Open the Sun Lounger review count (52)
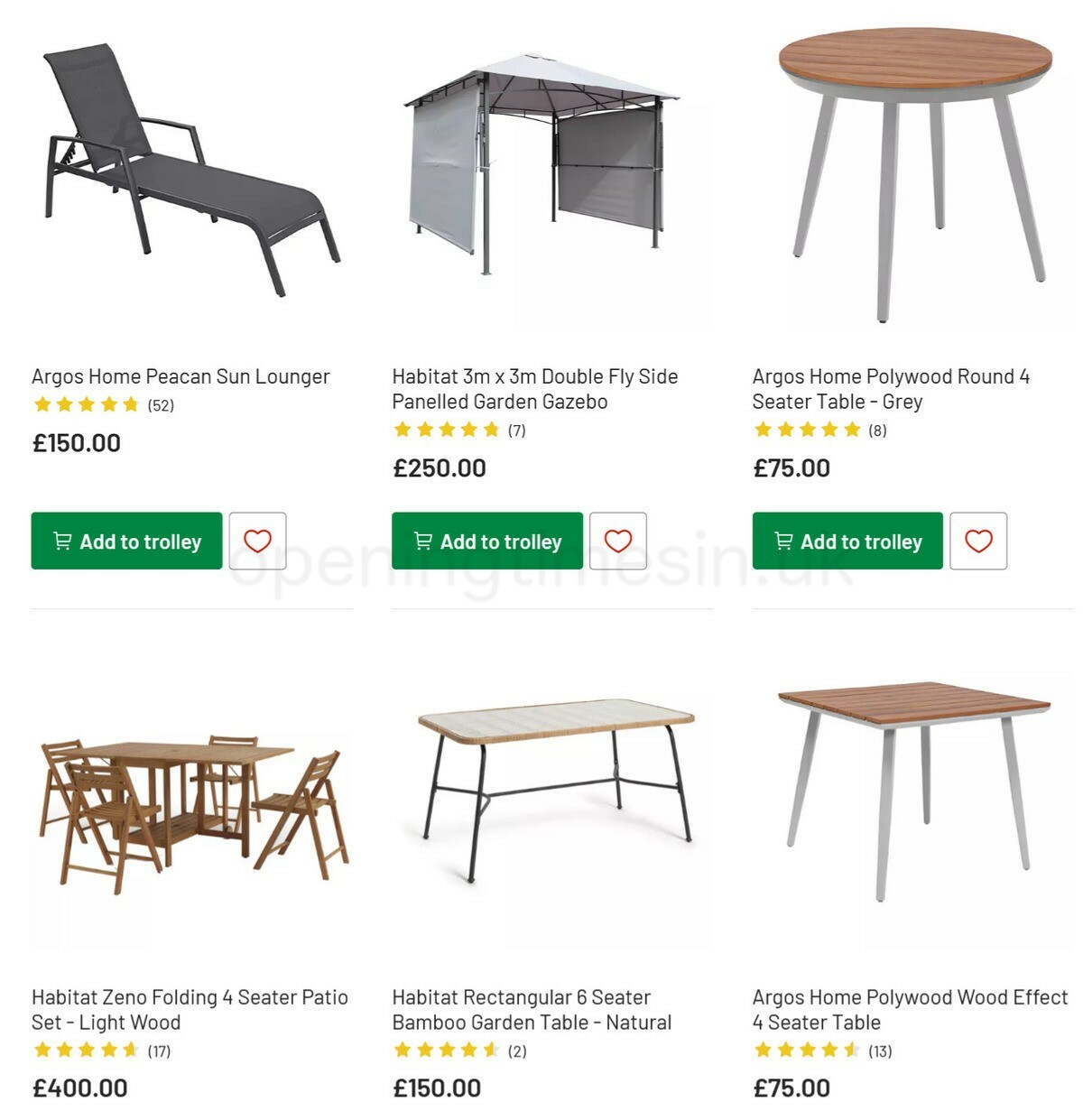 (162, 405)
